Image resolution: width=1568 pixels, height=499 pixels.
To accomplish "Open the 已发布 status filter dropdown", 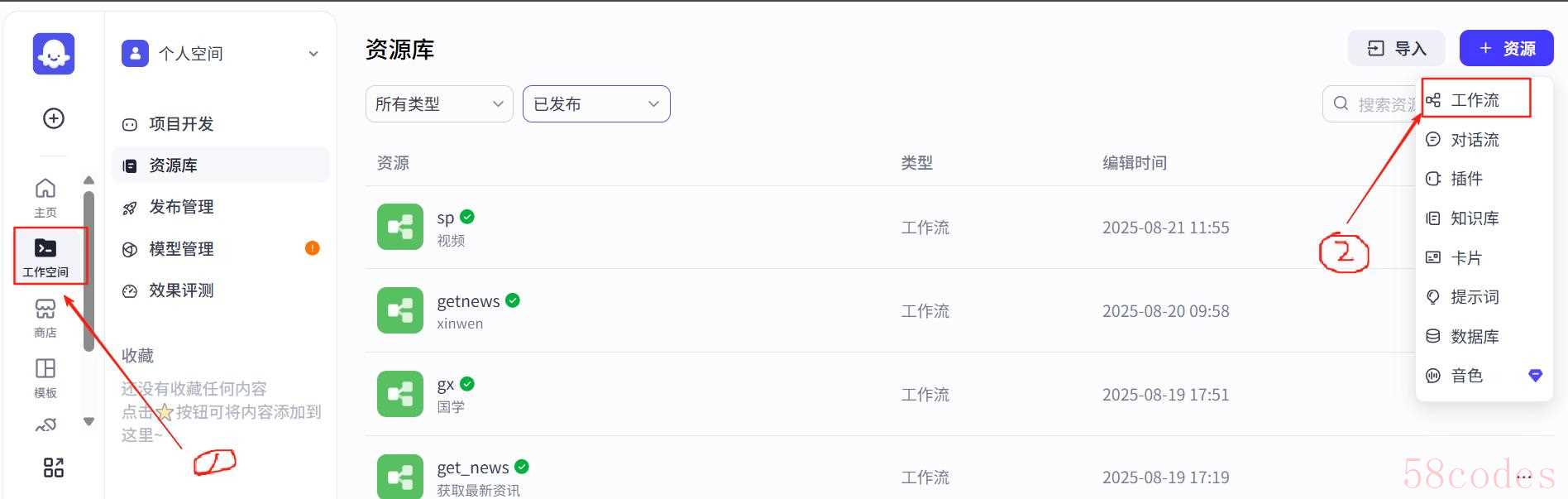I will click(x=596, y=104).
